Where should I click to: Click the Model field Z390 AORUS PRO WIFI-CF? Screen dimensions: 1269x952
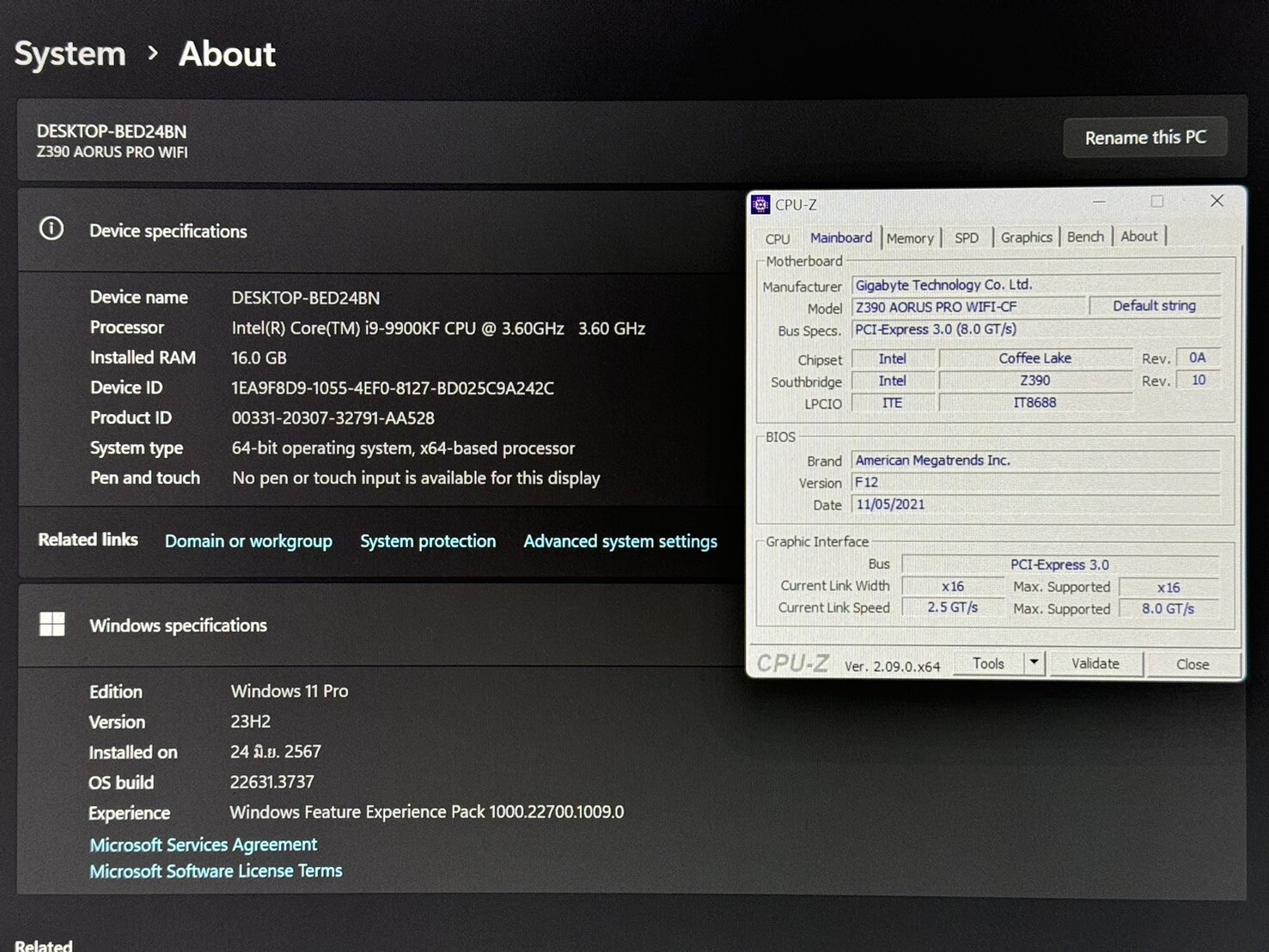968,307
